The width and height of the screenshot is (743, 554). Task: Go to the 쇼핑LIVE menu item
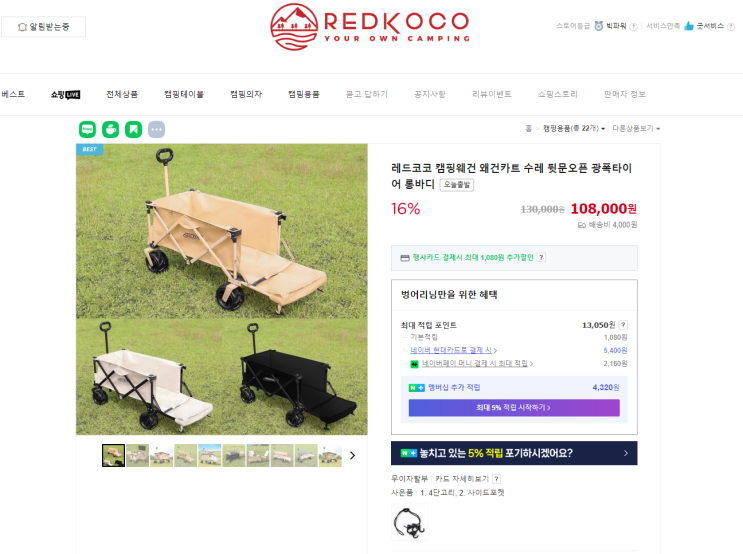click(x=65, y=94)
